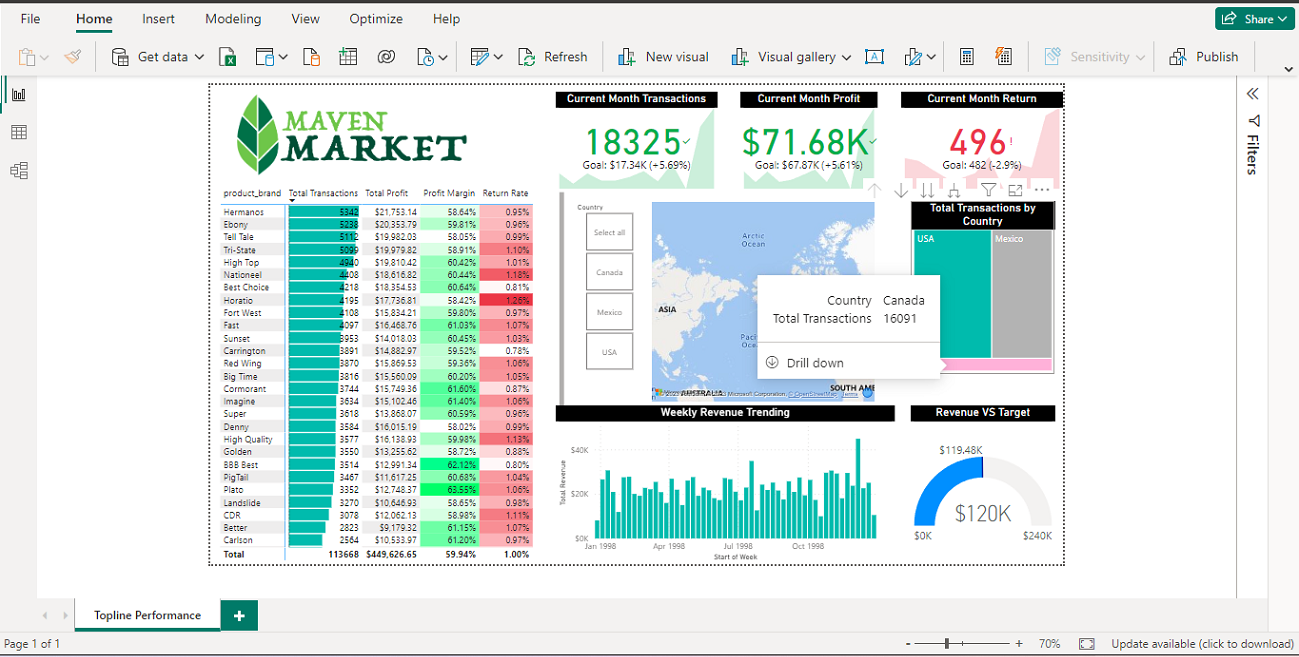
Task: Open the Model view from the sidebar
Action: tap(18, 170)
